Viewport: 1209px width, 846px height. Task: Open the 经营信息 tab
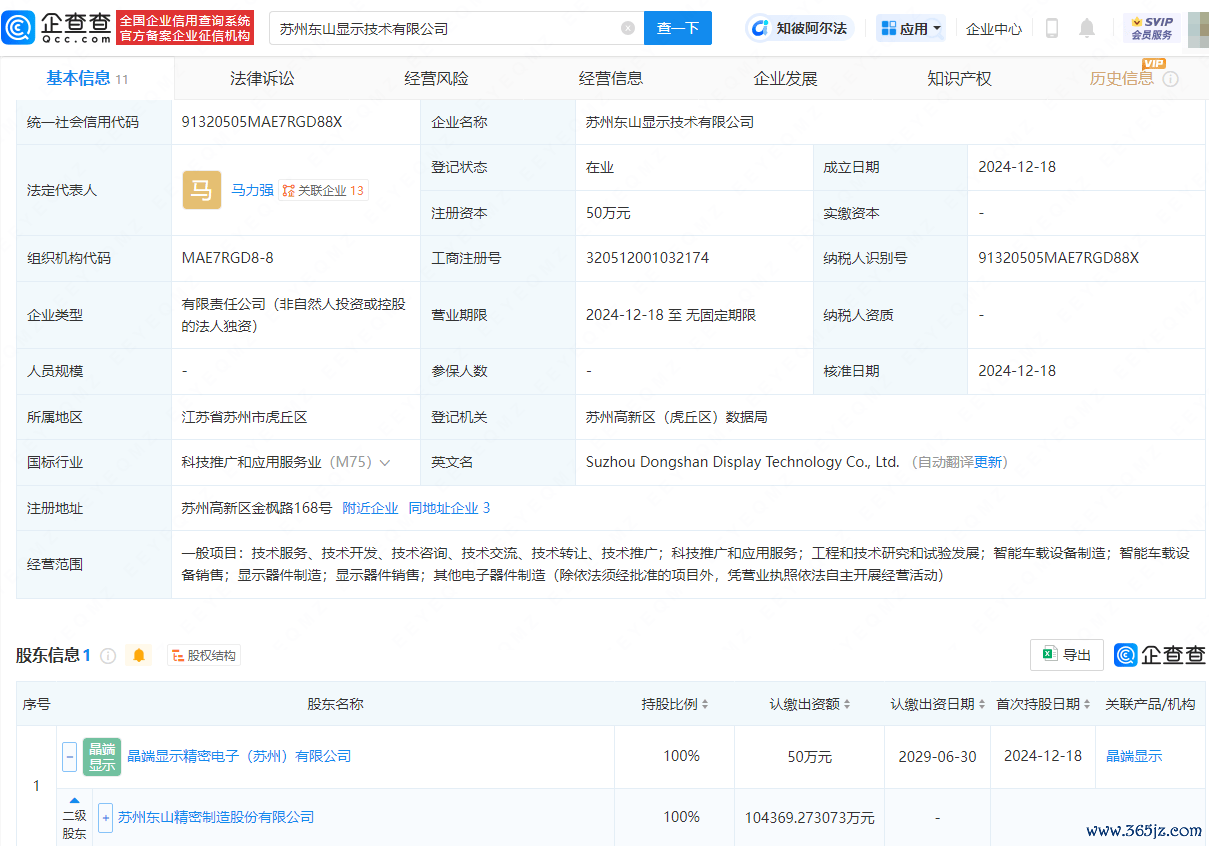[611, 79]
